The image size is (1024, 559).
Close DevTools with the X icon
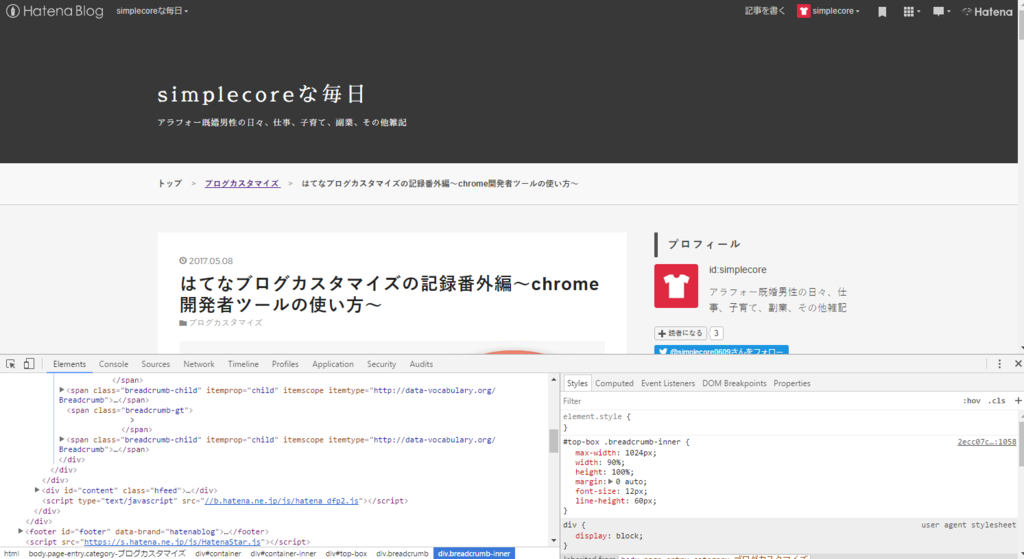pos(1017,364)
